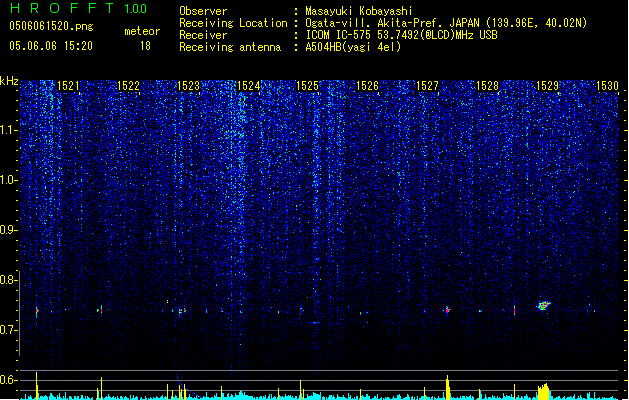Viewport: 629px width, 400px height.
Task: Click the 0.8 frequency axis label
Action: point(8,280)
